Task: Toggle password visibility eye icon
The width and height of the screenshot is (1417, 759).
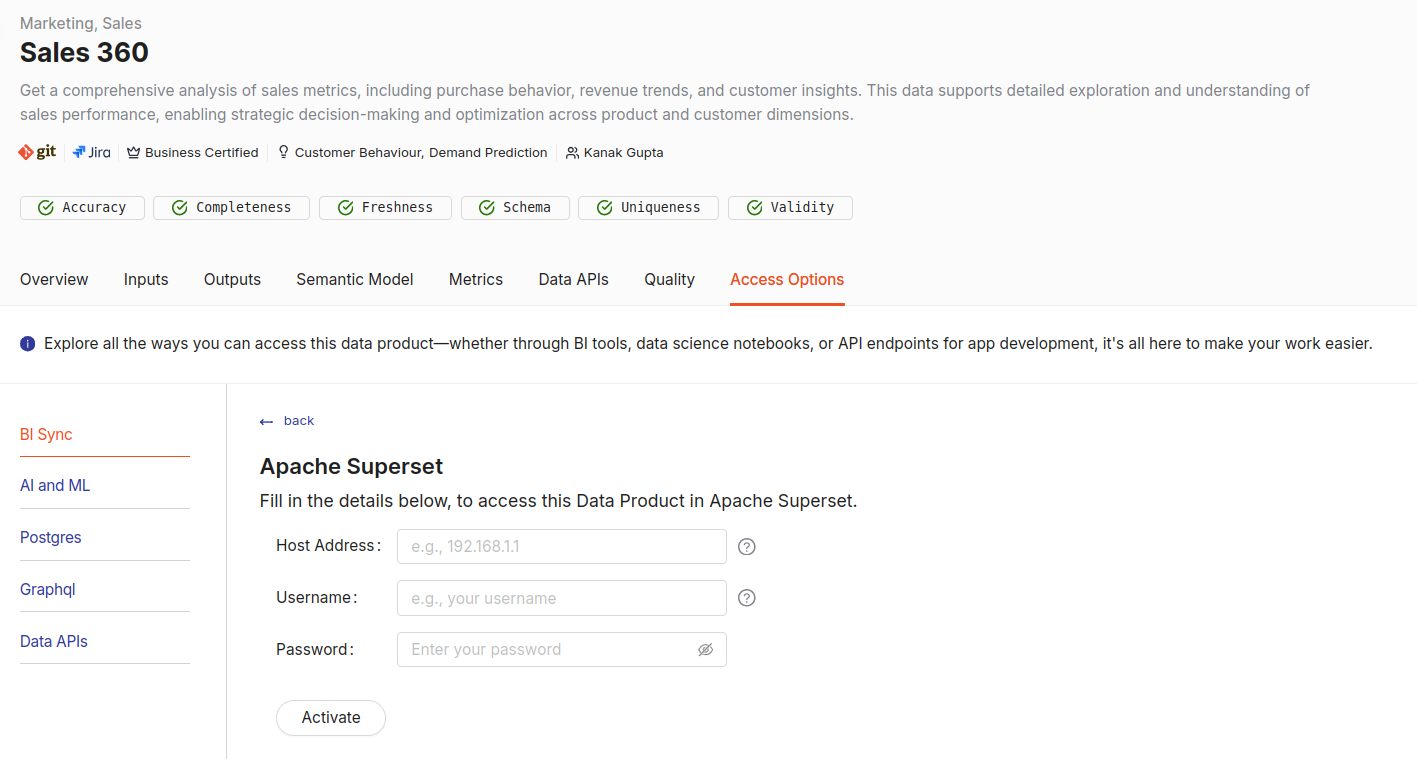Action: pyautogui.click(x=705, y=650)
